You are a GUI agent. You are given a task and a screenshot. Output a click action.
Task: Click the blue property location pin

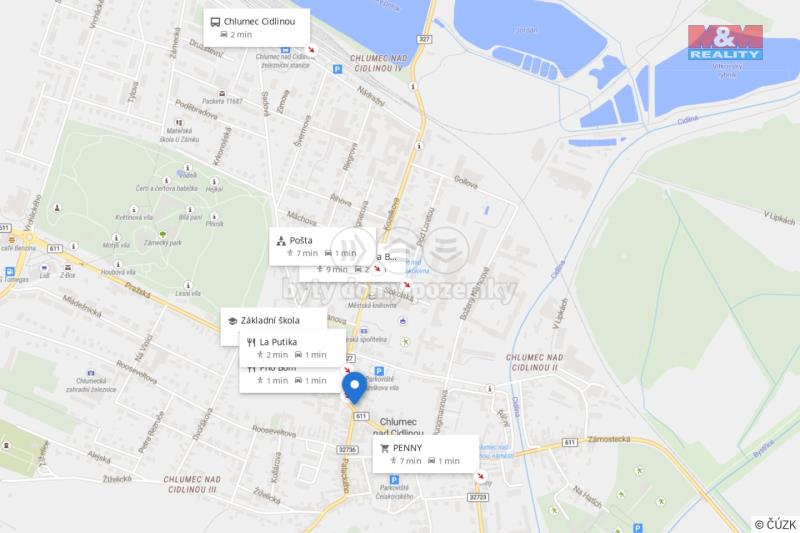pyautogui.click(x=355, y=388)
